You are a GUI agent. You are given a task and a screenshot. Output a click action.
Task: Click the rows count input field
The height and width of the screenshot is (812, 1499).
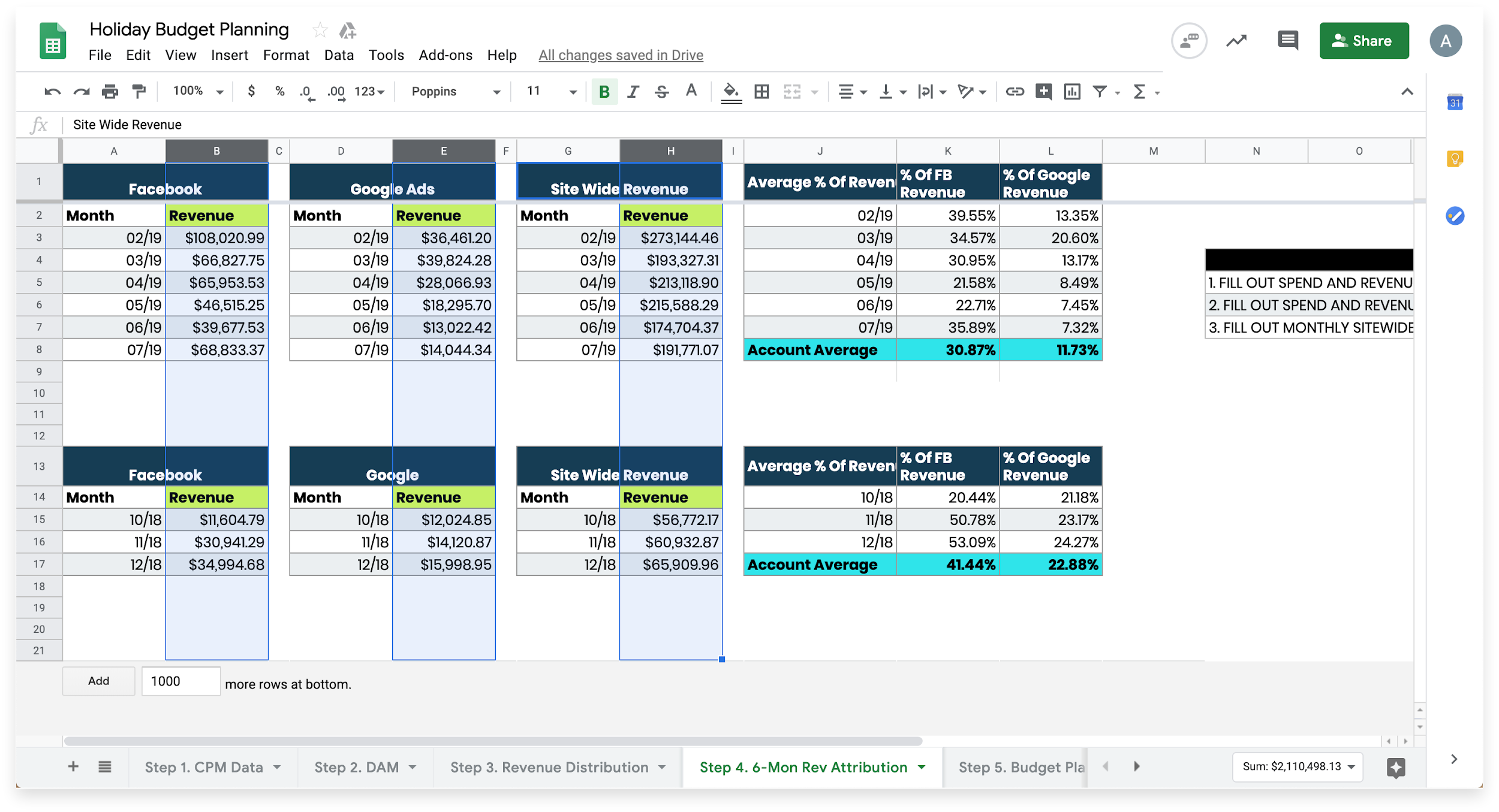(x=180, y=681)
